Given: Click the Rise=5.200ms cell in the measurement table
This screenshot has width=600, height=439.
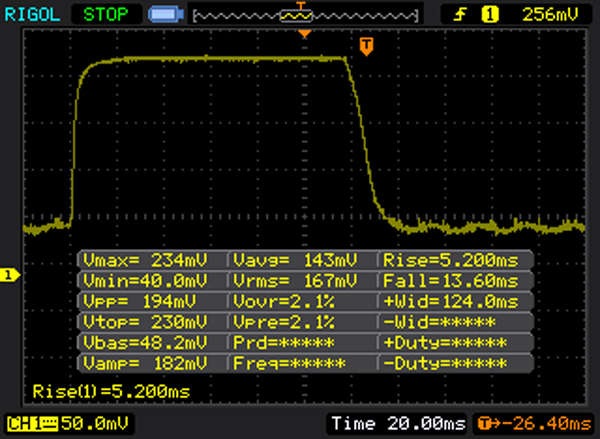Looking at the screenshot, I should tap(451, 260).
